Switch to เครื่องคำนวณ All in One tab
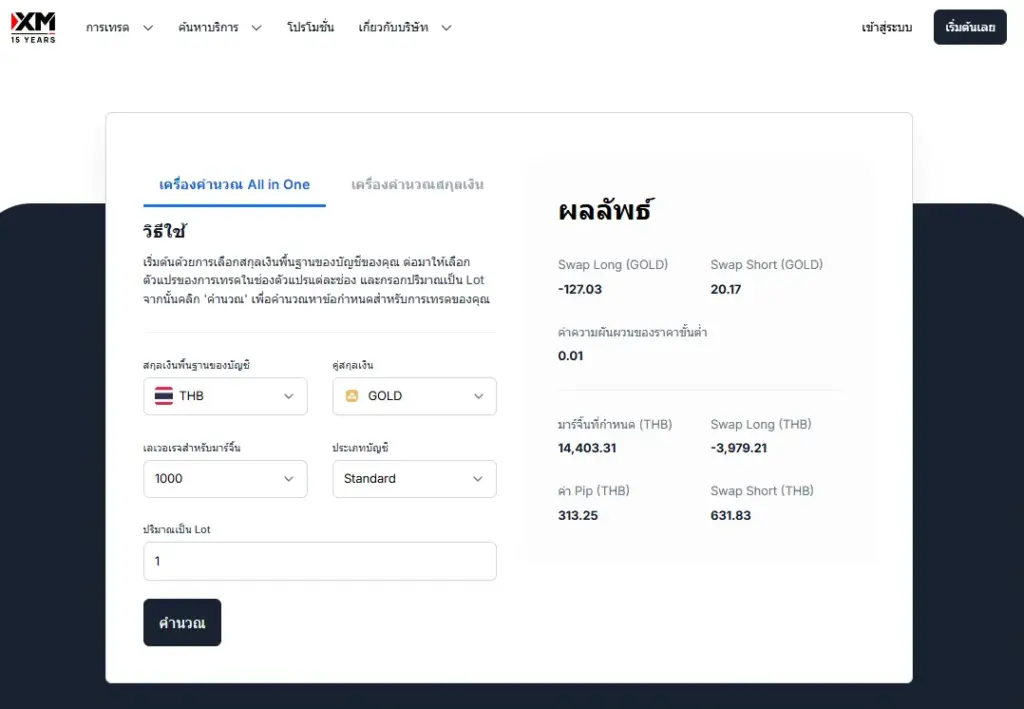 (x=234, y=185)
